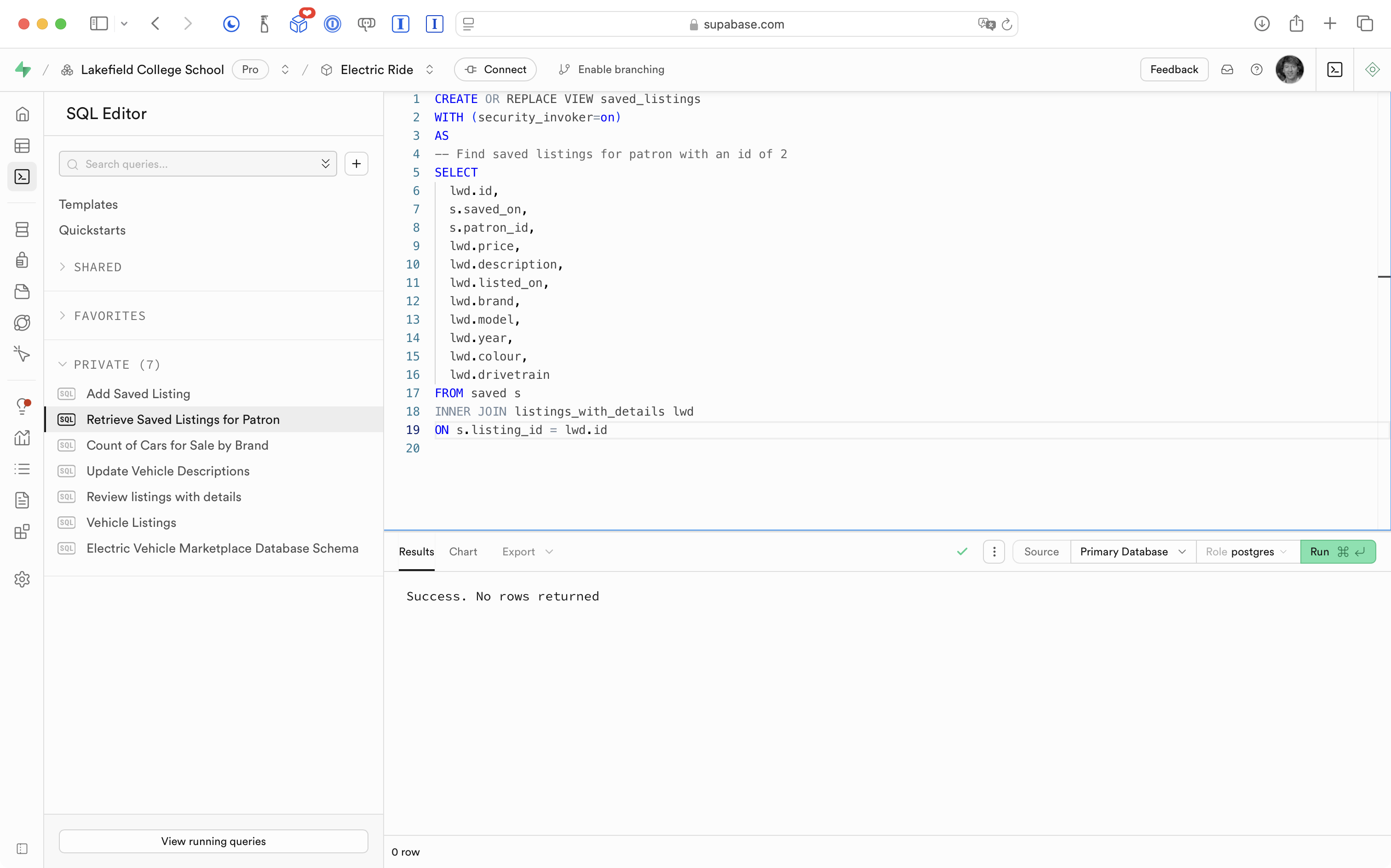This screenshot has width=1391, height=868.
Task: Toggle the sidebar collapse icon at bottom left
Action: (x=22, y=849)
